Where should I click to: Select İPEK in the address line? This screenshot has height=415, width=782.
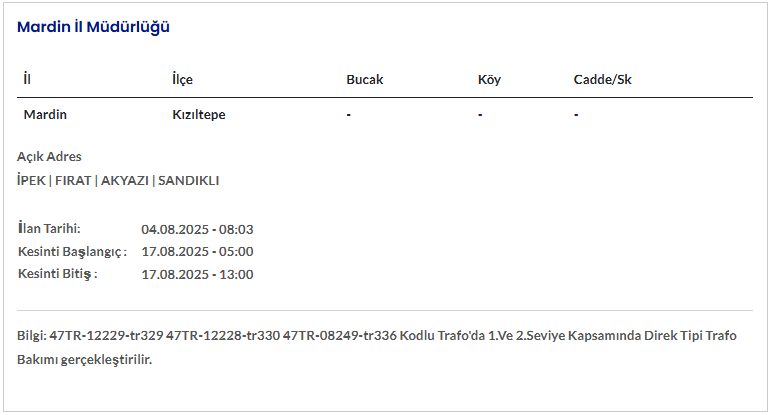[30, 181]
